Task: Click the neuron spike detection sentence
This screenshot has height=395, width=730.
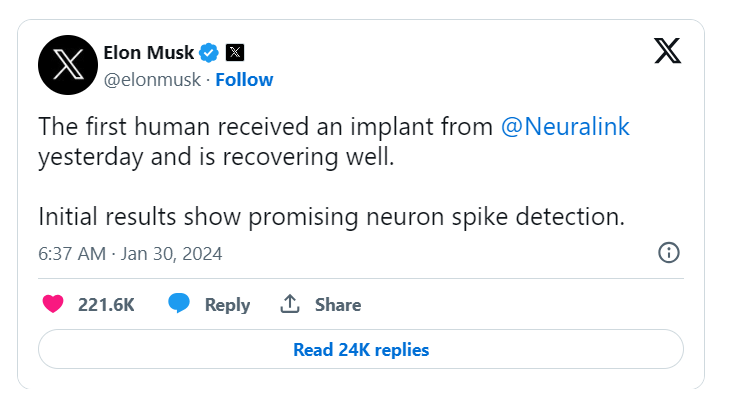Action: (331, 217)
